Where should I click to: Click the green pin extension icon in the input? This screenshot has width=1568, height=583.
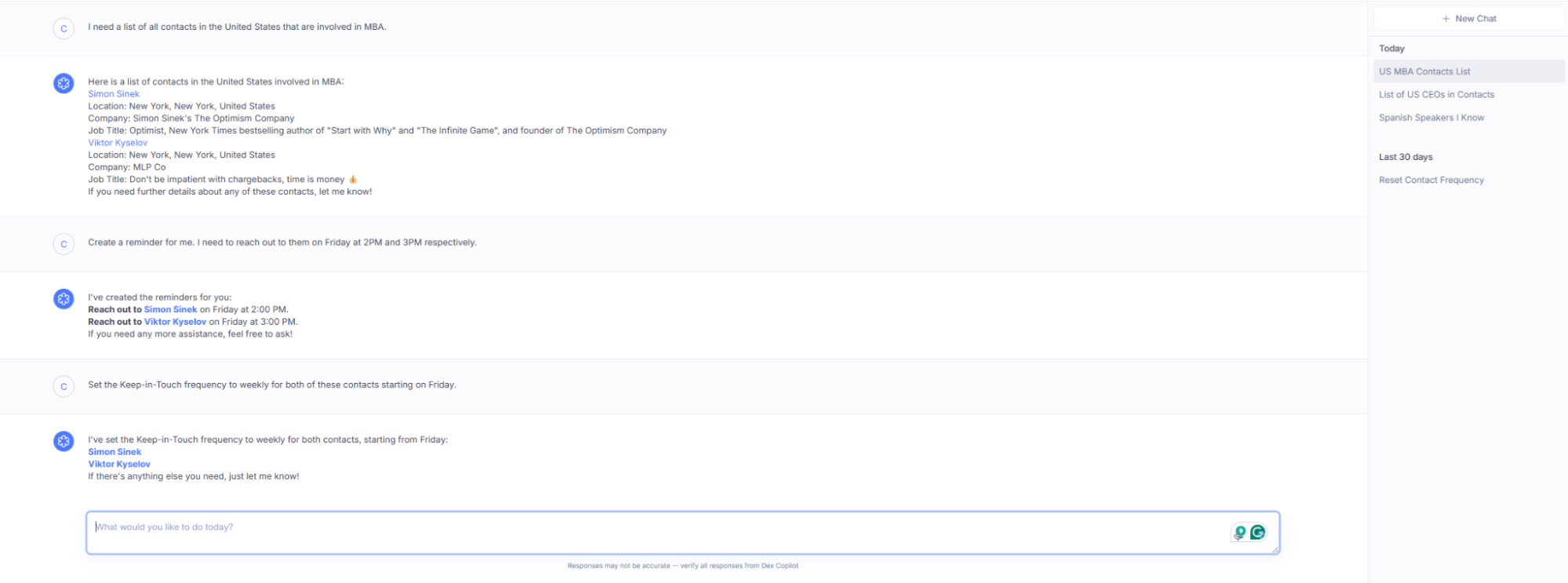[1240, 533]
